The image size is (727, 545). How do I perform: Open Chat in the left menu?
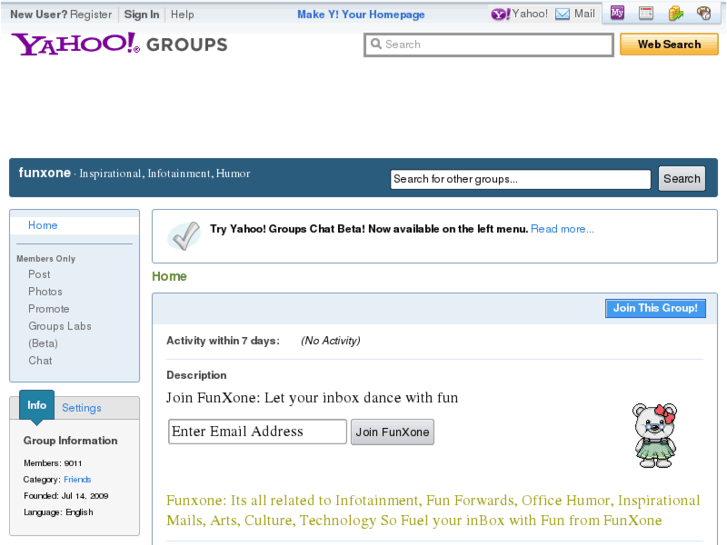(x=40, y=360)
